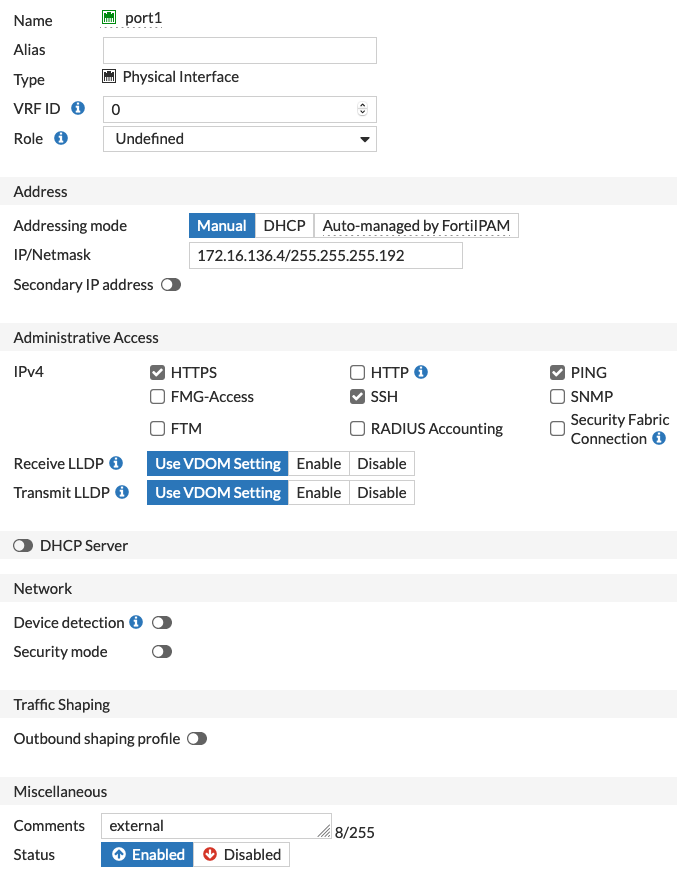This screenshot has width=677, height=872.
Task: Toggle the Secondary IP address switch
Action: point(171,285)
